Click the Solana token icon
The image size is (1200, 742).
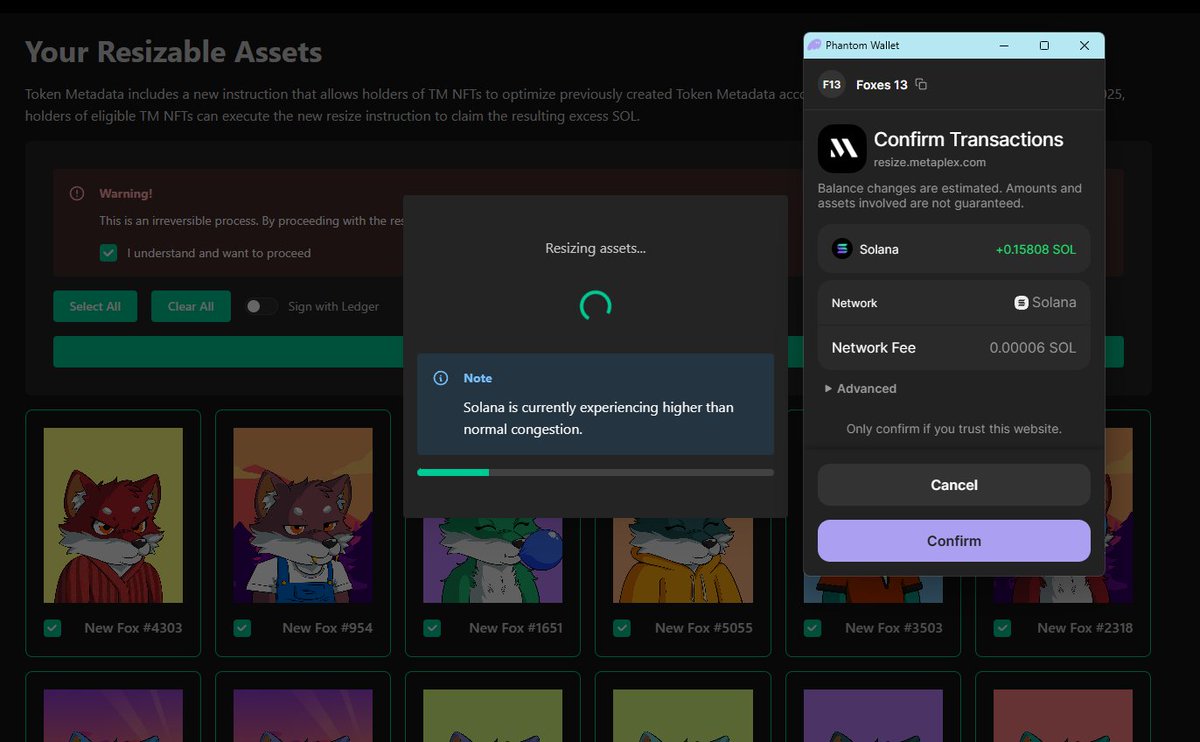click(842, 249)
